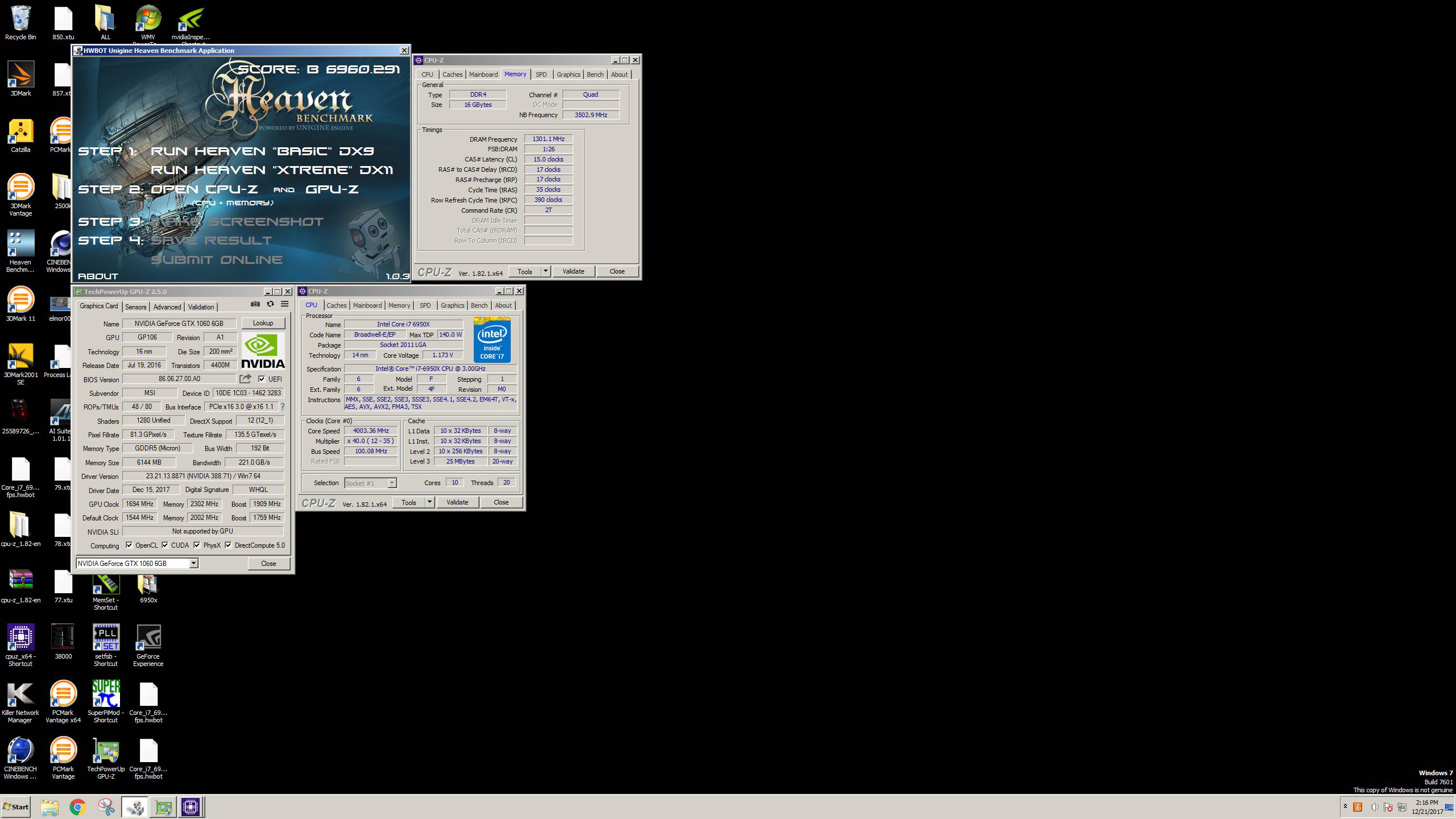Open the ALL folder on desktop
Viewport: 1456px width, 819px height.
pos(105,23)
